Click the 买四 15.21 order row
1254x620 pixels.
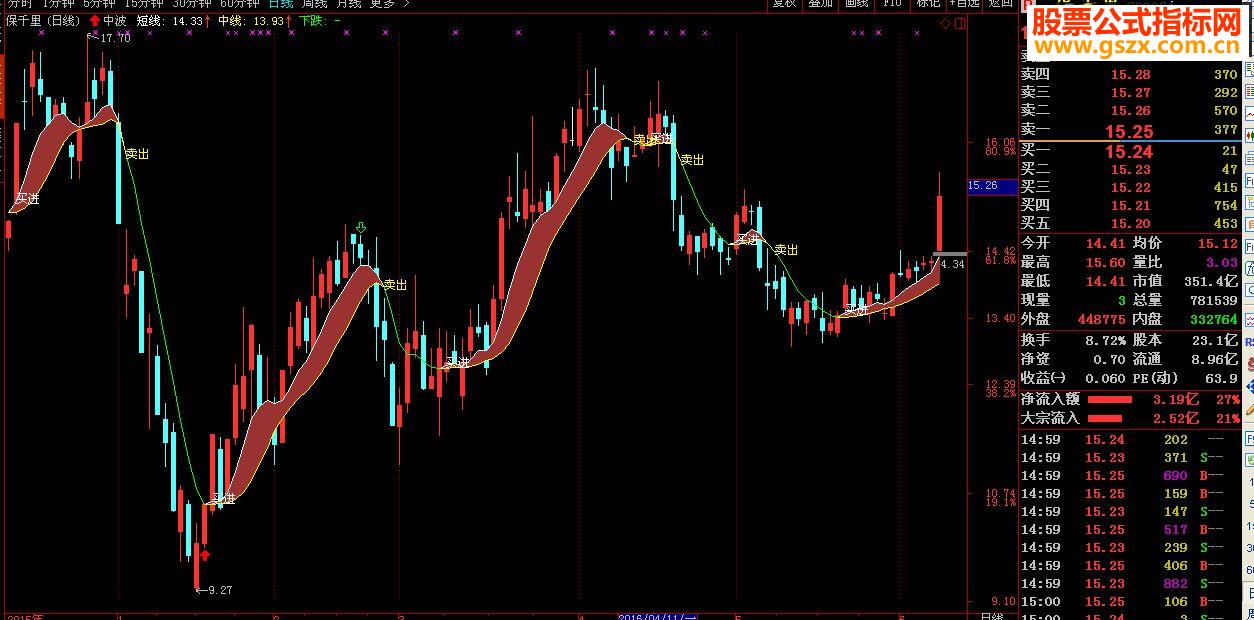(x=1129, y=206)
